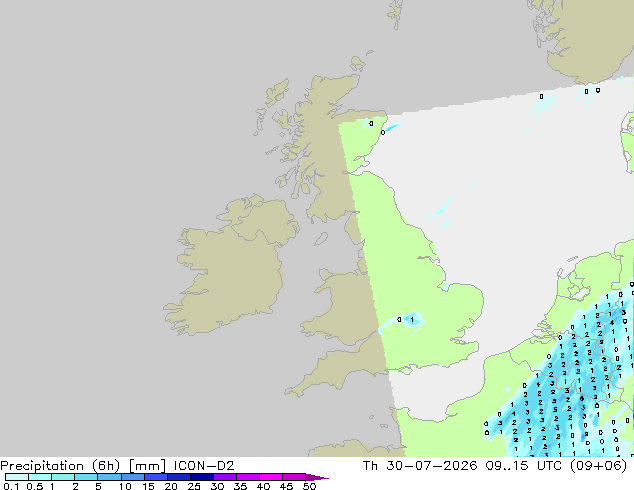Viewport: 634px width, 490px height.
Task: Click the legend label '0.5'
Action: (34, 486)
